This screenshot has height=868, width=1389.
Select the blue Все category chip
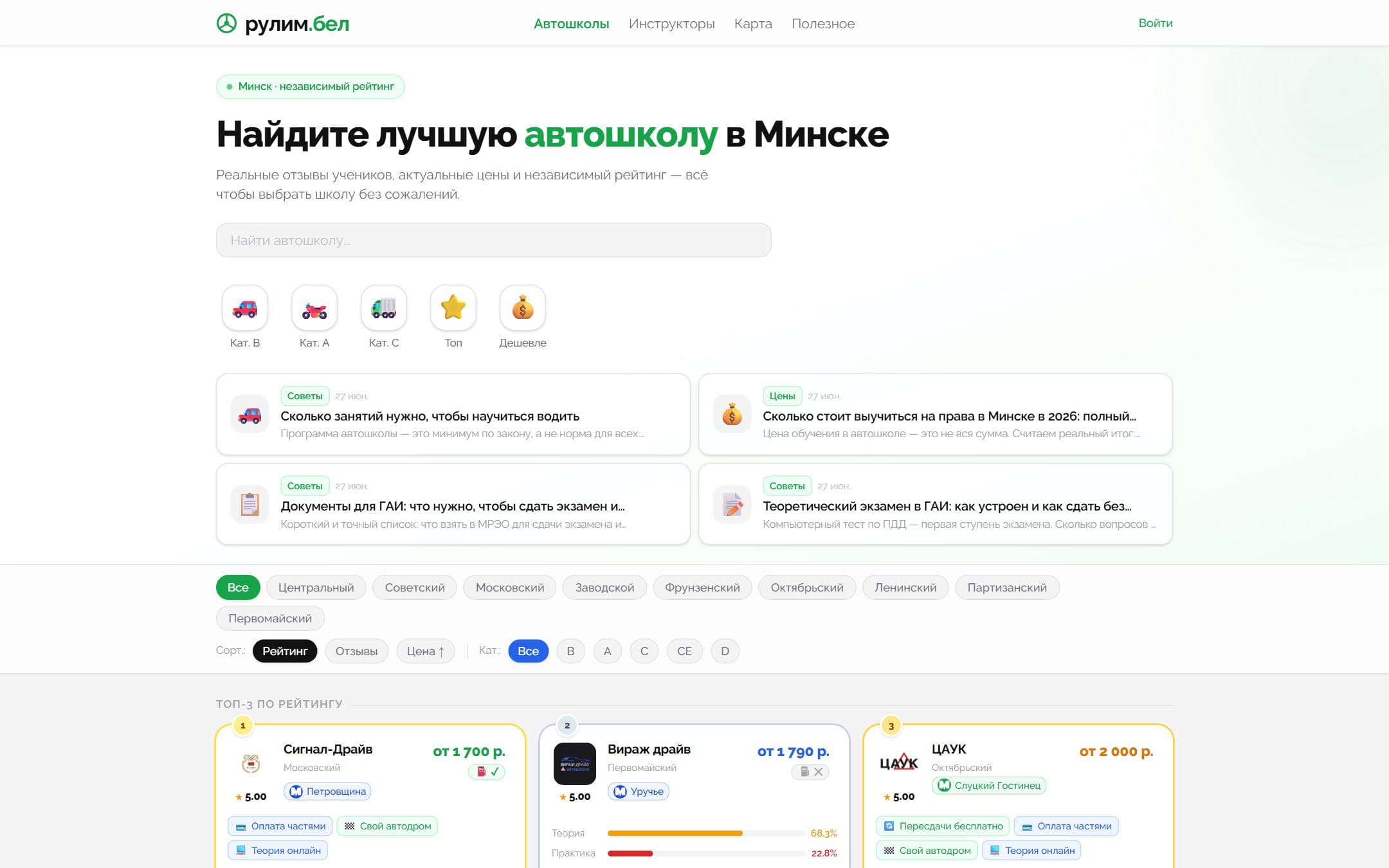[528, 651]
